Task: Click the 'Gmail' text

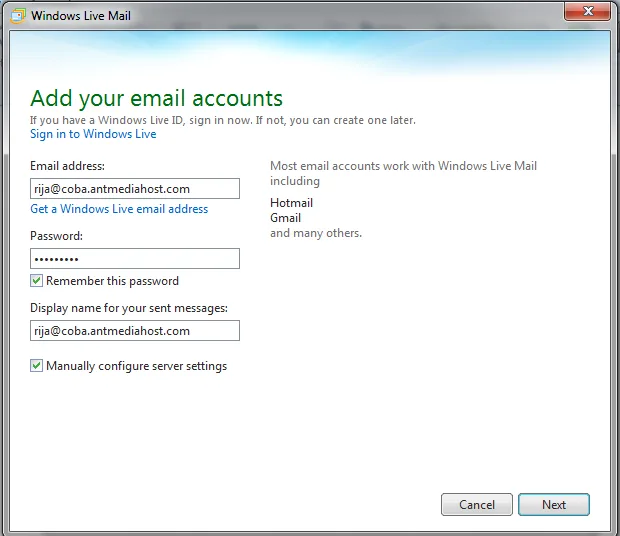Action: (x=285, y=218)
